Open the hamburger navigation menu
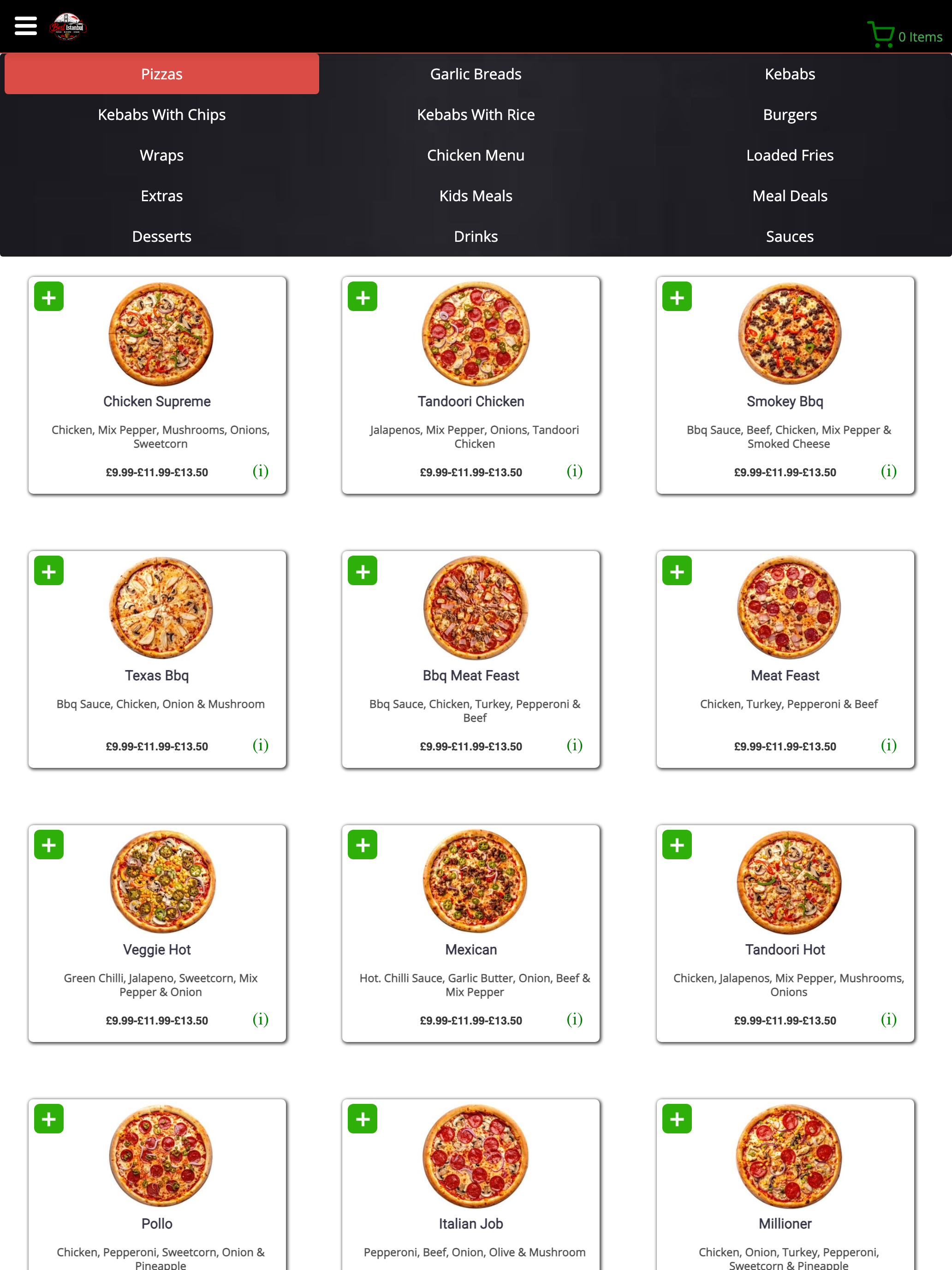The image size is (952, 1270). (x=25, y=26)
